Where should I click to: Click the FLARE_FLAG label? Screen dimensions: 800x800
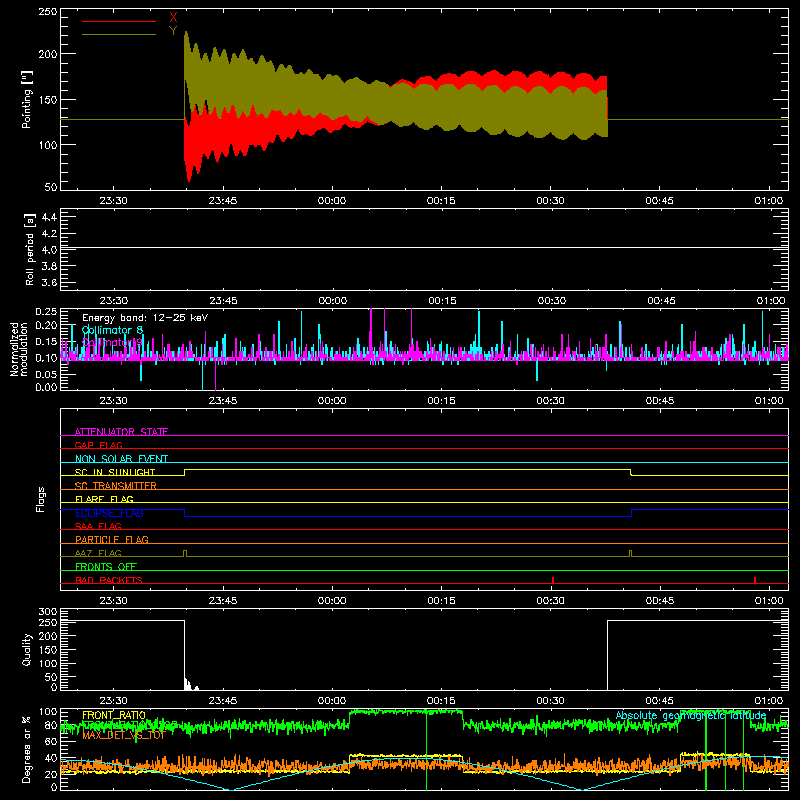(x=104, y=499)
